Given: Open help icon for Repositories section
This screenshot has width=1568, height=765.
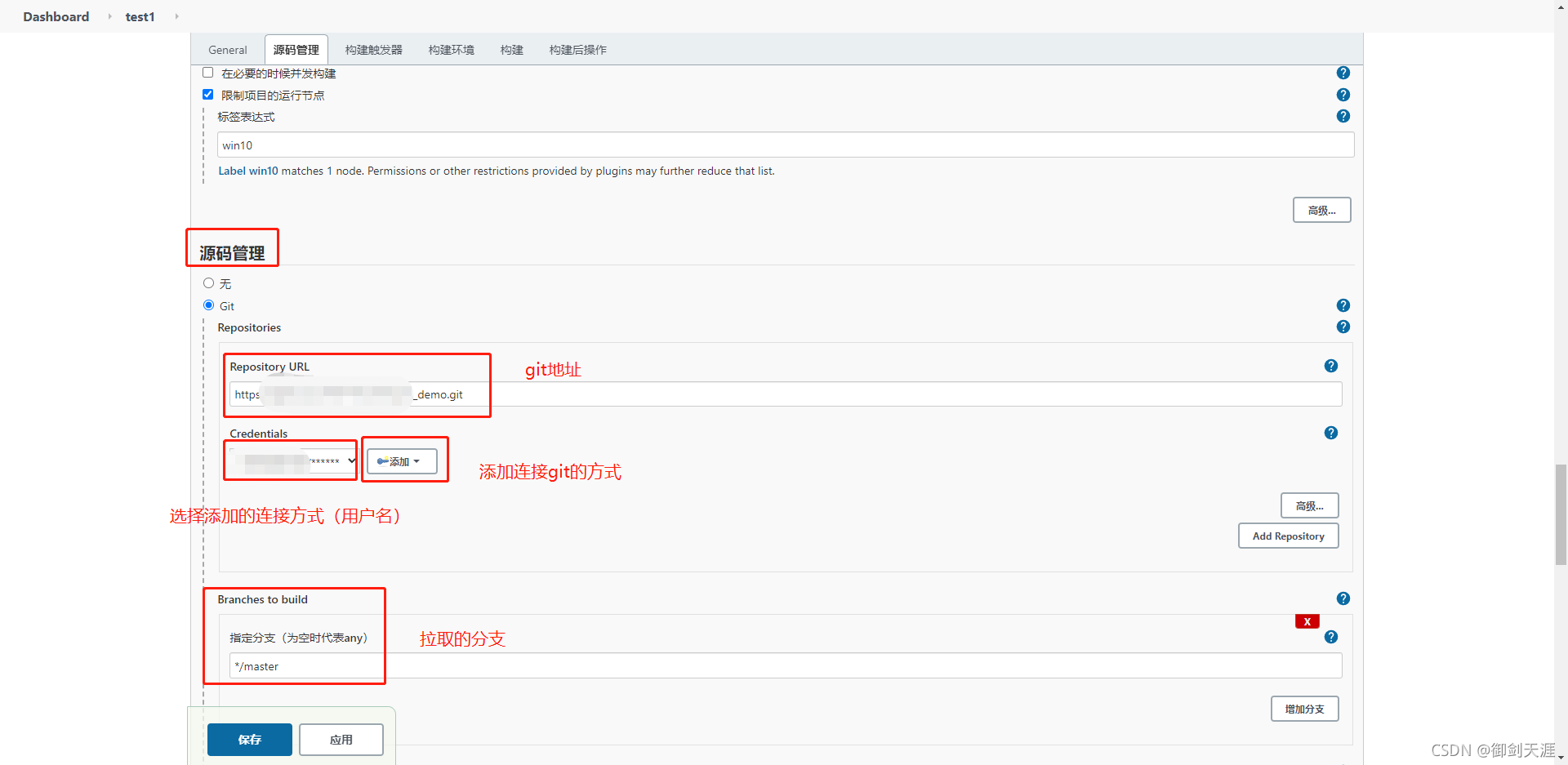Looking at the screenshot, I should pos(1343,327).
